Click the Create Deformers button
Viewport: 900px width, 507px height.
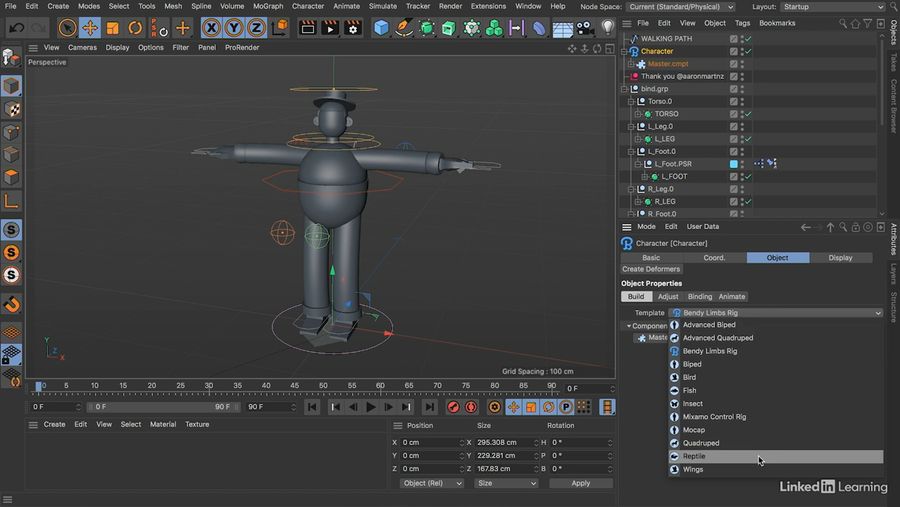pos(651,269)
